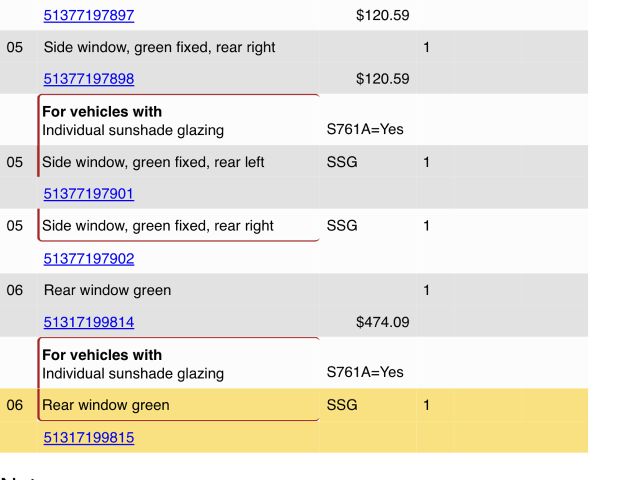This screenshot has height=480, width=640.
Task: Open highlighted part link 51317199815
Action: click(x=88, y=437)
